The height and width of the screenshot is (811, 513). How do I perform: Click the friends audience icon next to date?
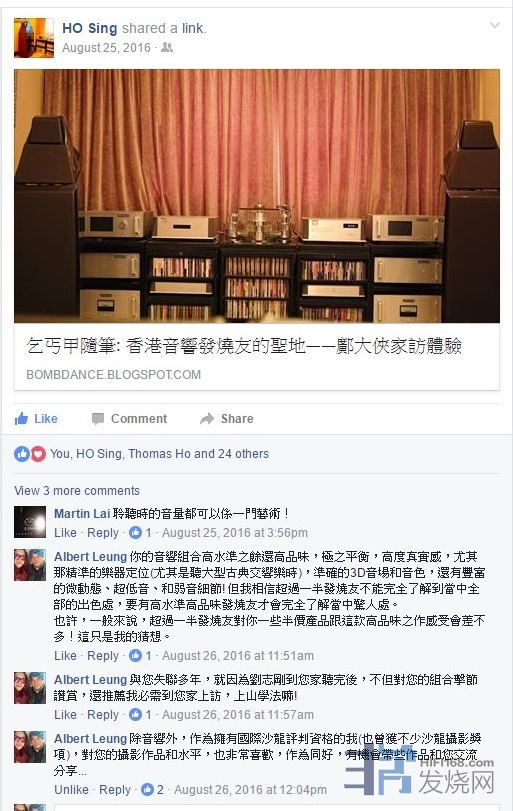click(167, 48)
